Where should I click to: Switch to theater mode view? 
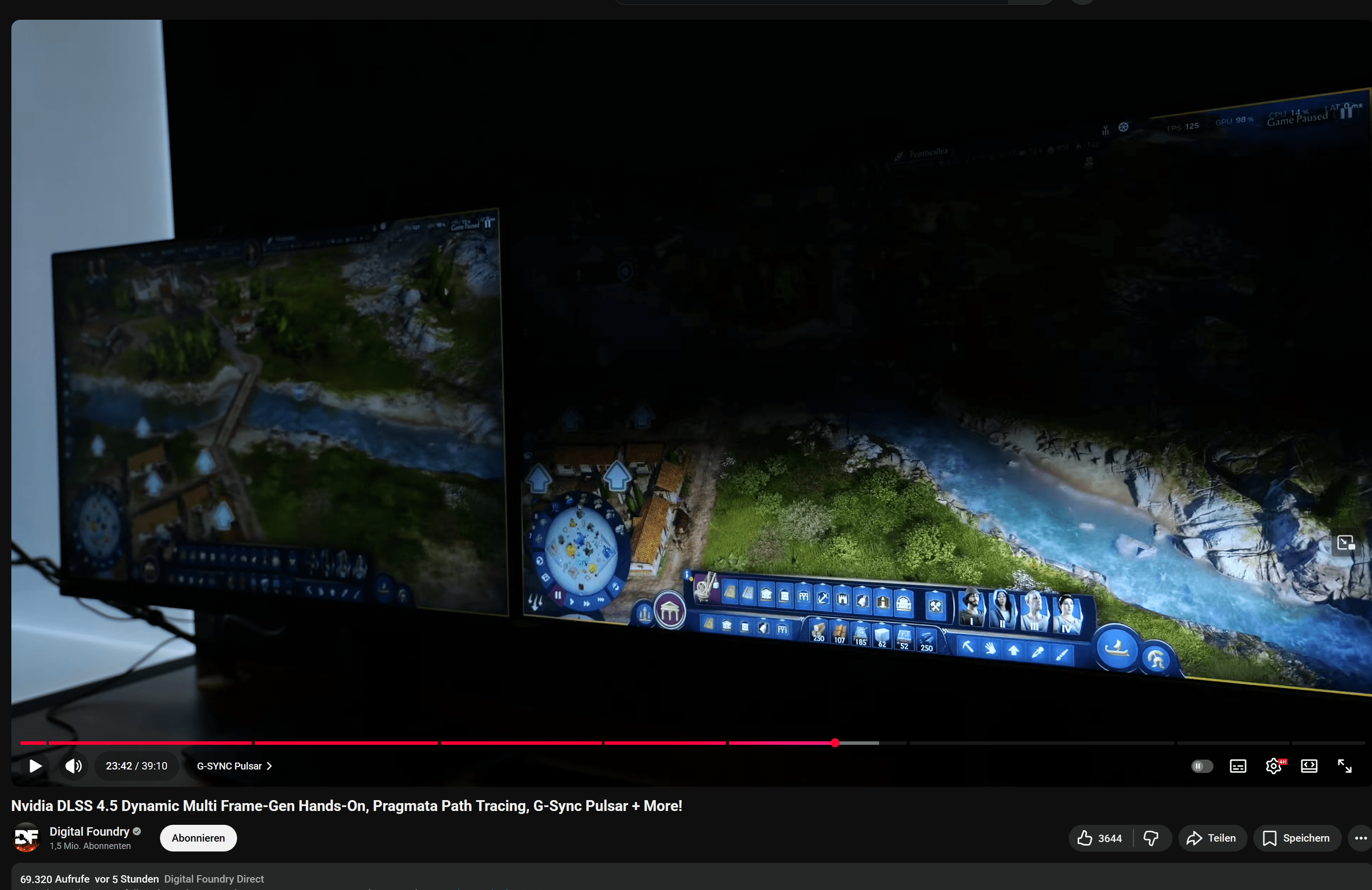(x=1309, y=766)
